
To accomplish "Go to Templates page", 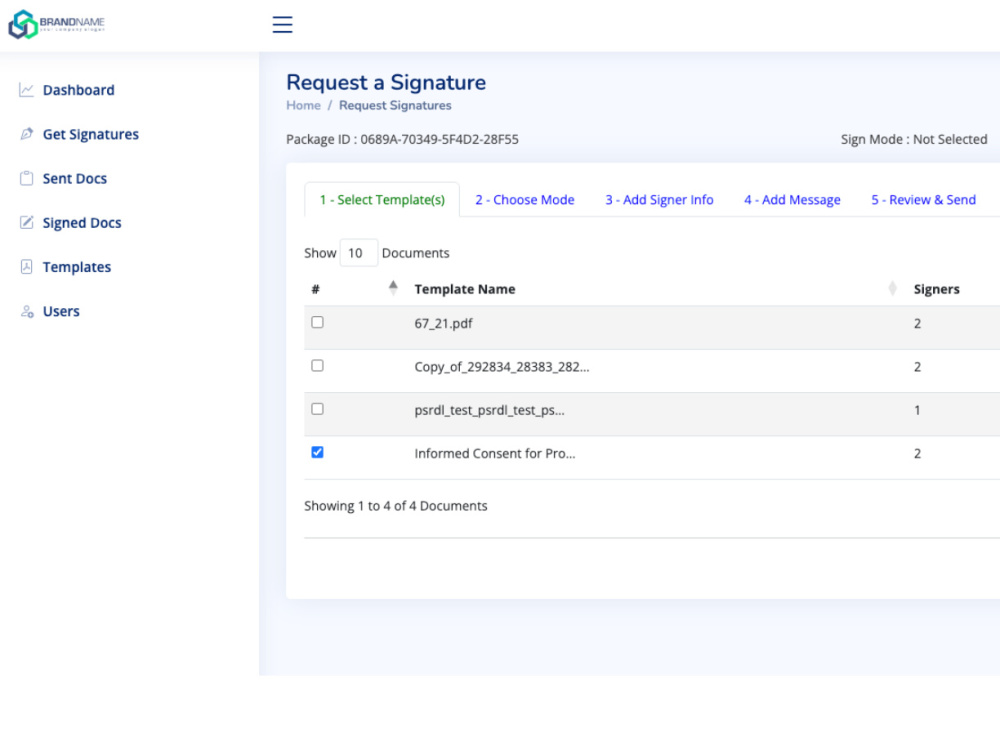I will [77, 267].
